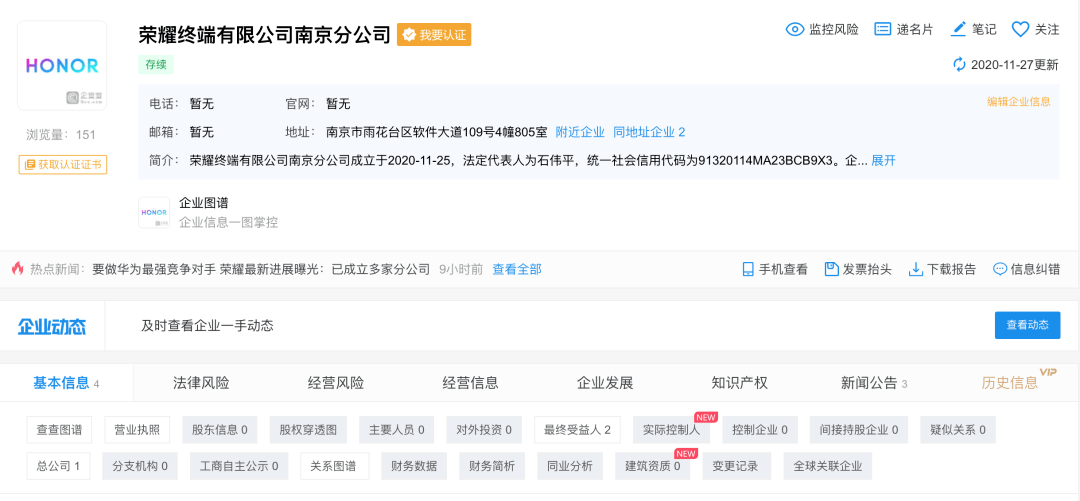Click the 股东信息 0 chip
This screenshot has width=1080, height=501.
pos(222,430)
